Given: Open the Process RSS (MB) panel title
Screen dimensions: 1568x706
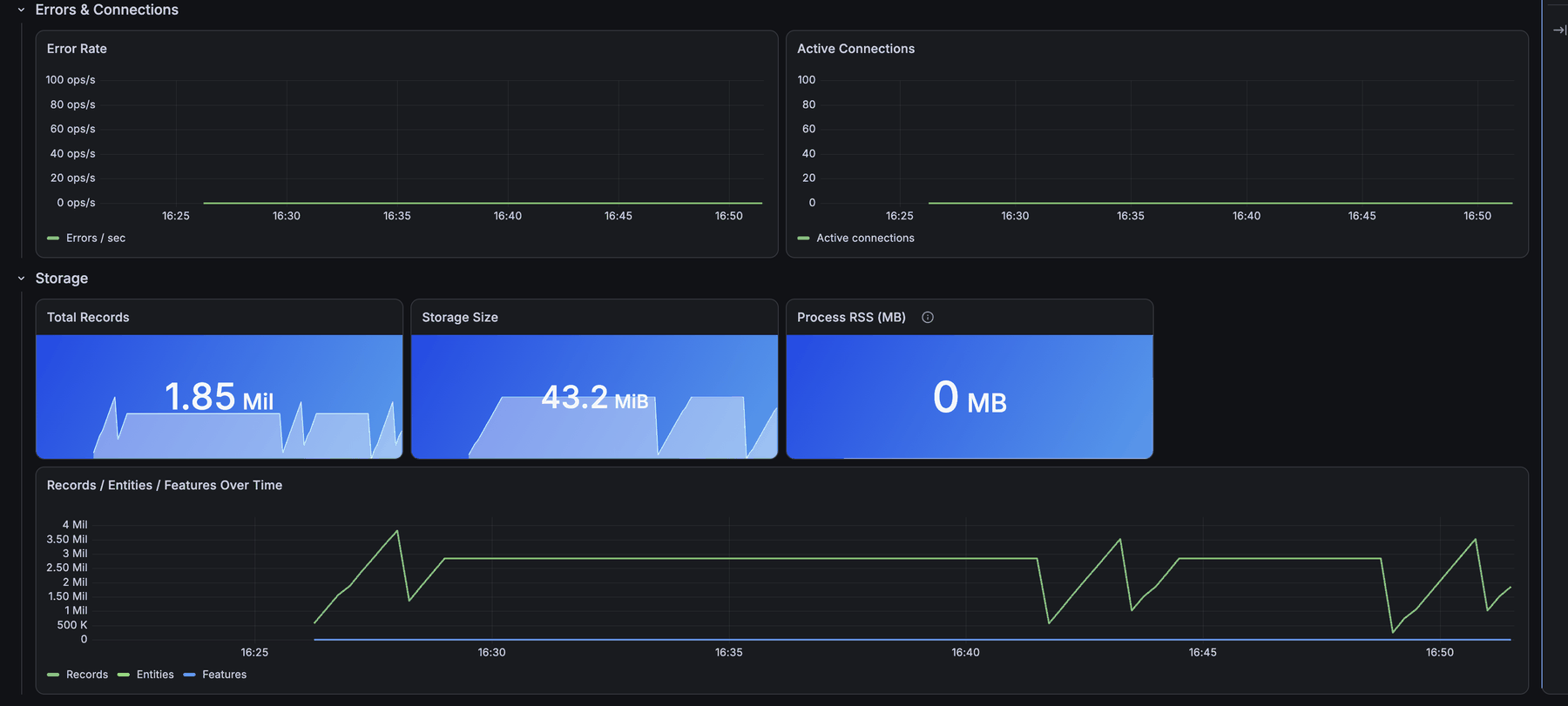Looking at the screenshot, I should tap(851, 317).
